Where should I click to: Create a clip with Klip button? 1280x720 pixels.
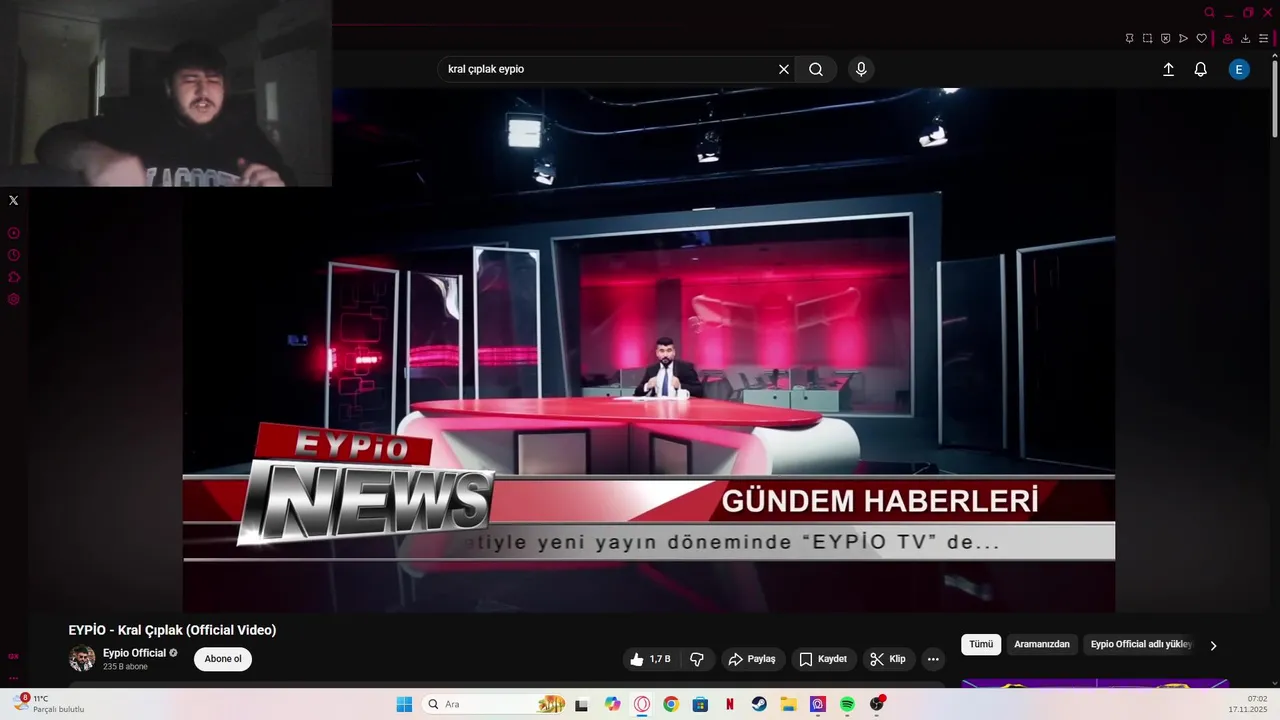point(888,659)
